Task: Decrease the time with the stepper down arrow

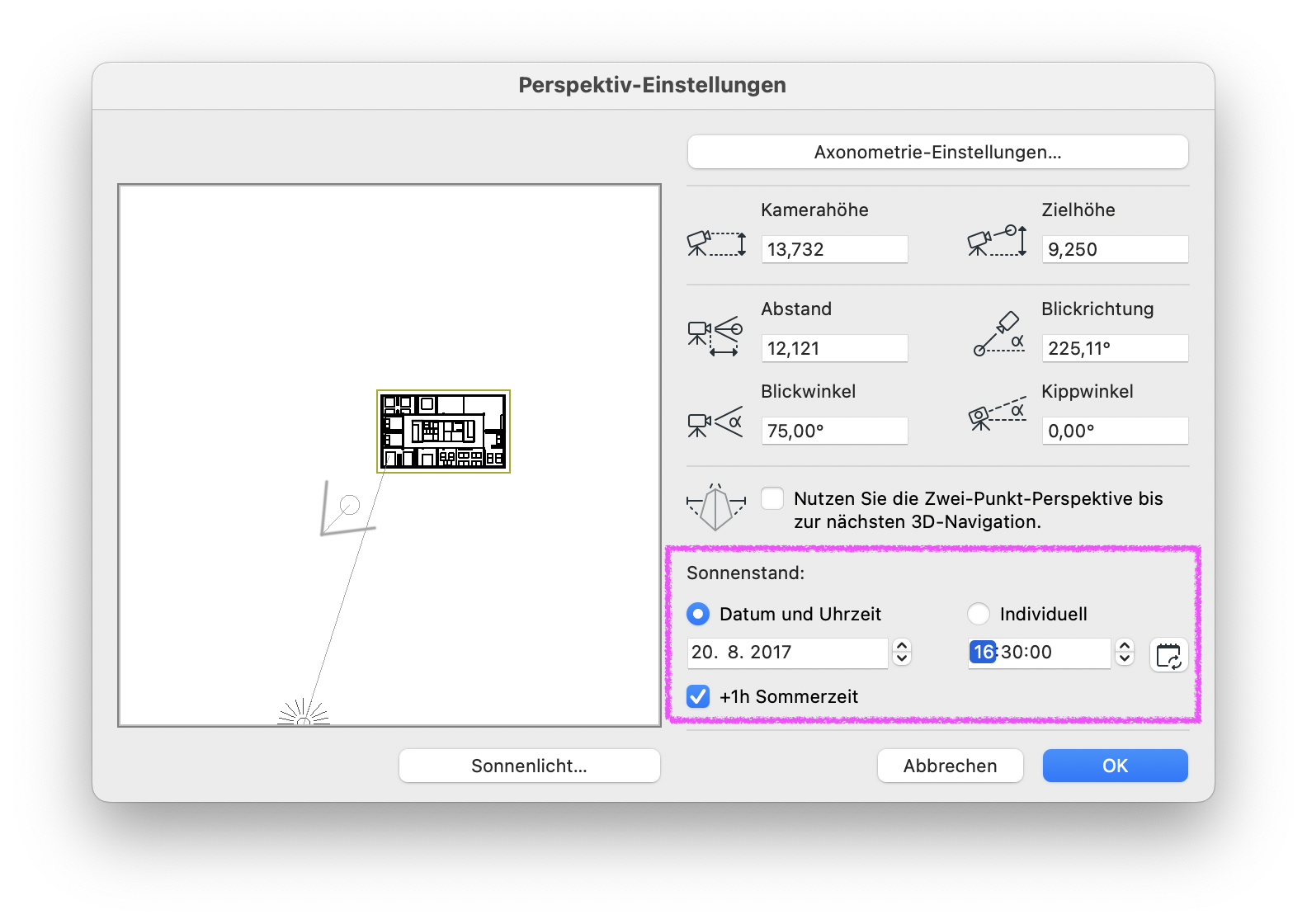Action: tap(1125, 658)
